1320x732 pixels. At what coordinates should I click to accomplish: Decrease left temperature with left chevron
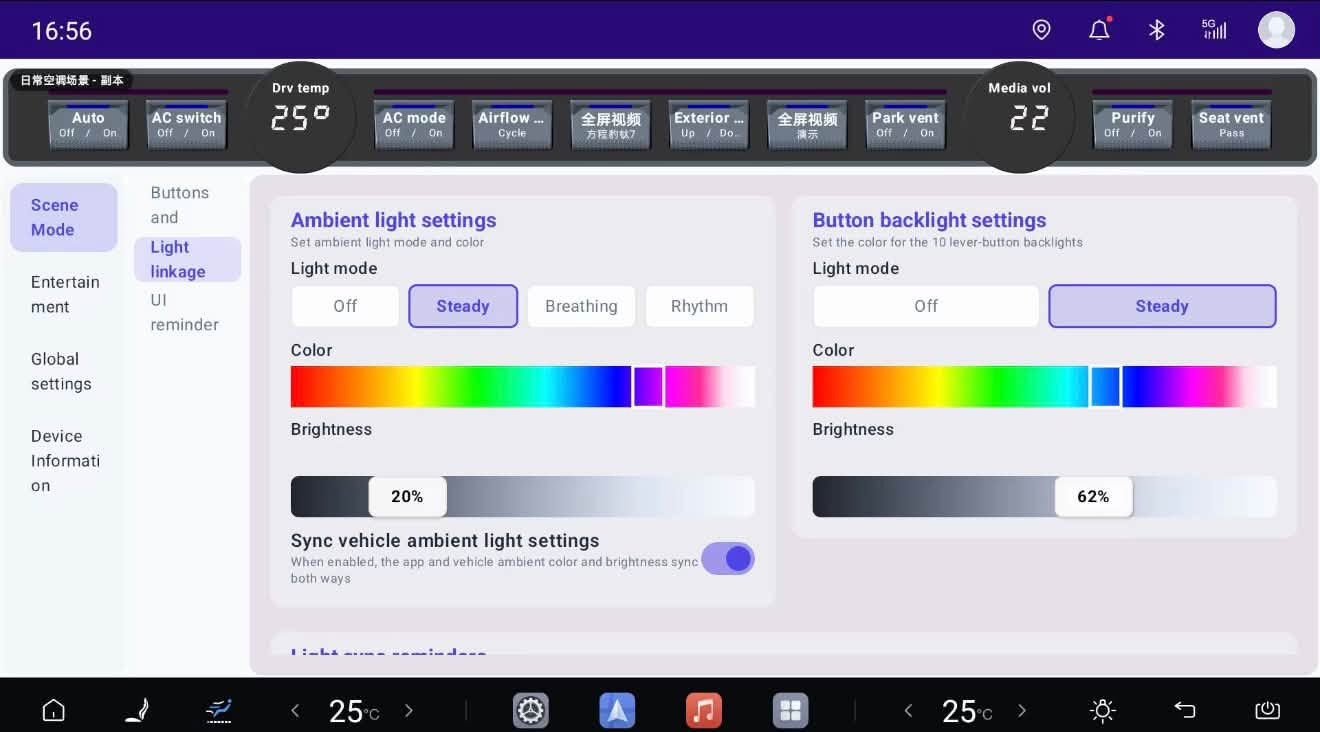click(295, 711)
